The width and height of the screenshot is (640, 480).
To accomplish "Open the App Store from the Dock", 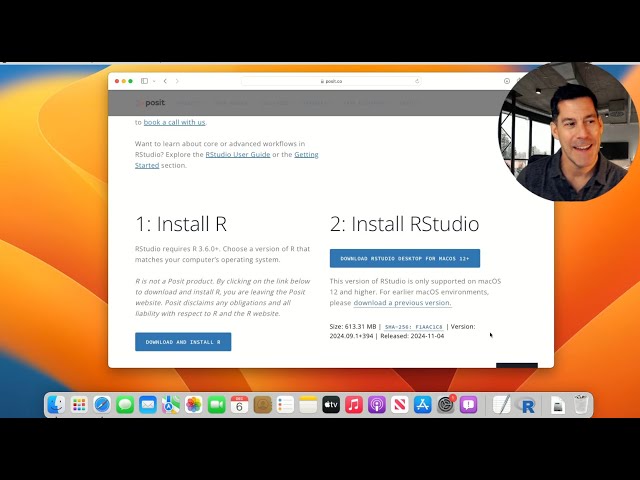I will 422,405.
